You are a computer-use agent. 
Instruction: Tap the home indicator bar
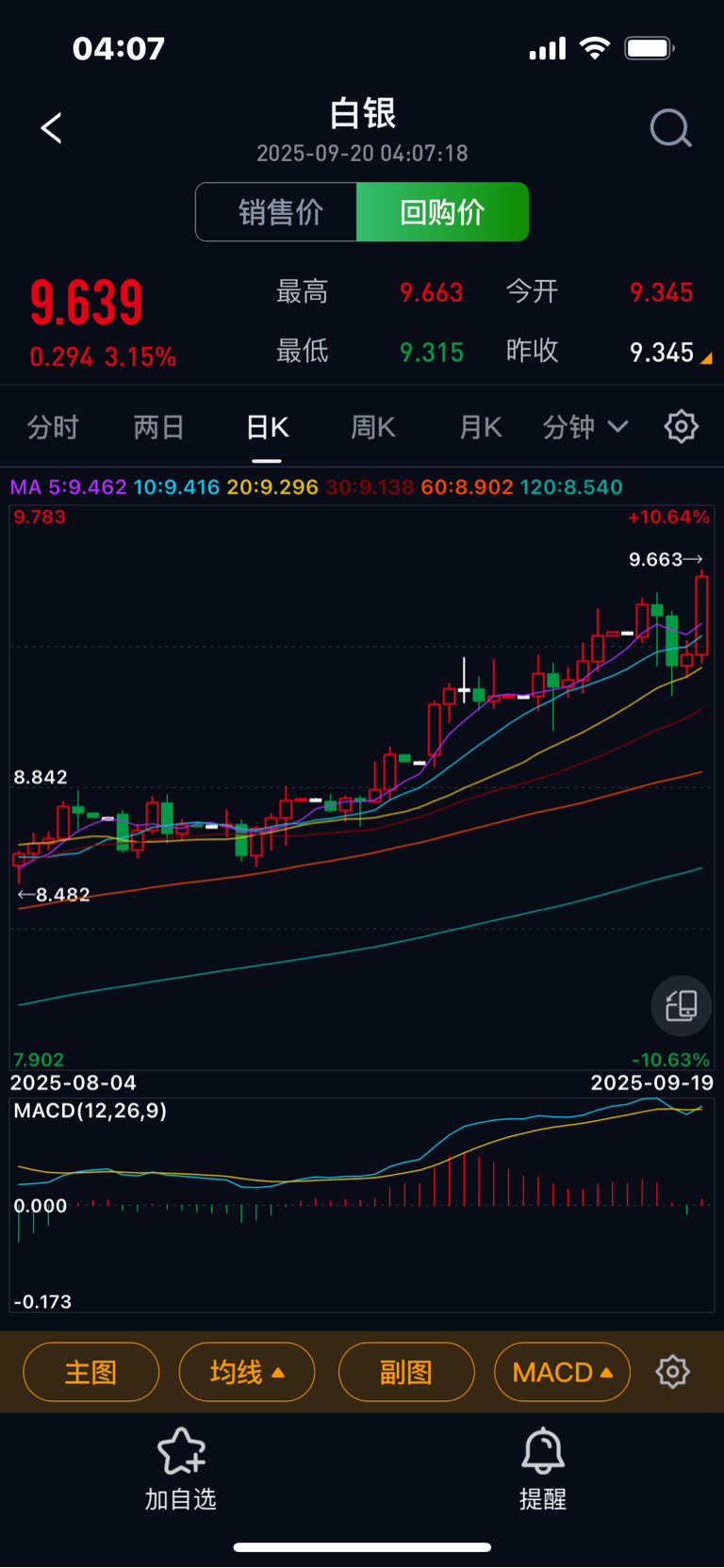pos(362,1547)
